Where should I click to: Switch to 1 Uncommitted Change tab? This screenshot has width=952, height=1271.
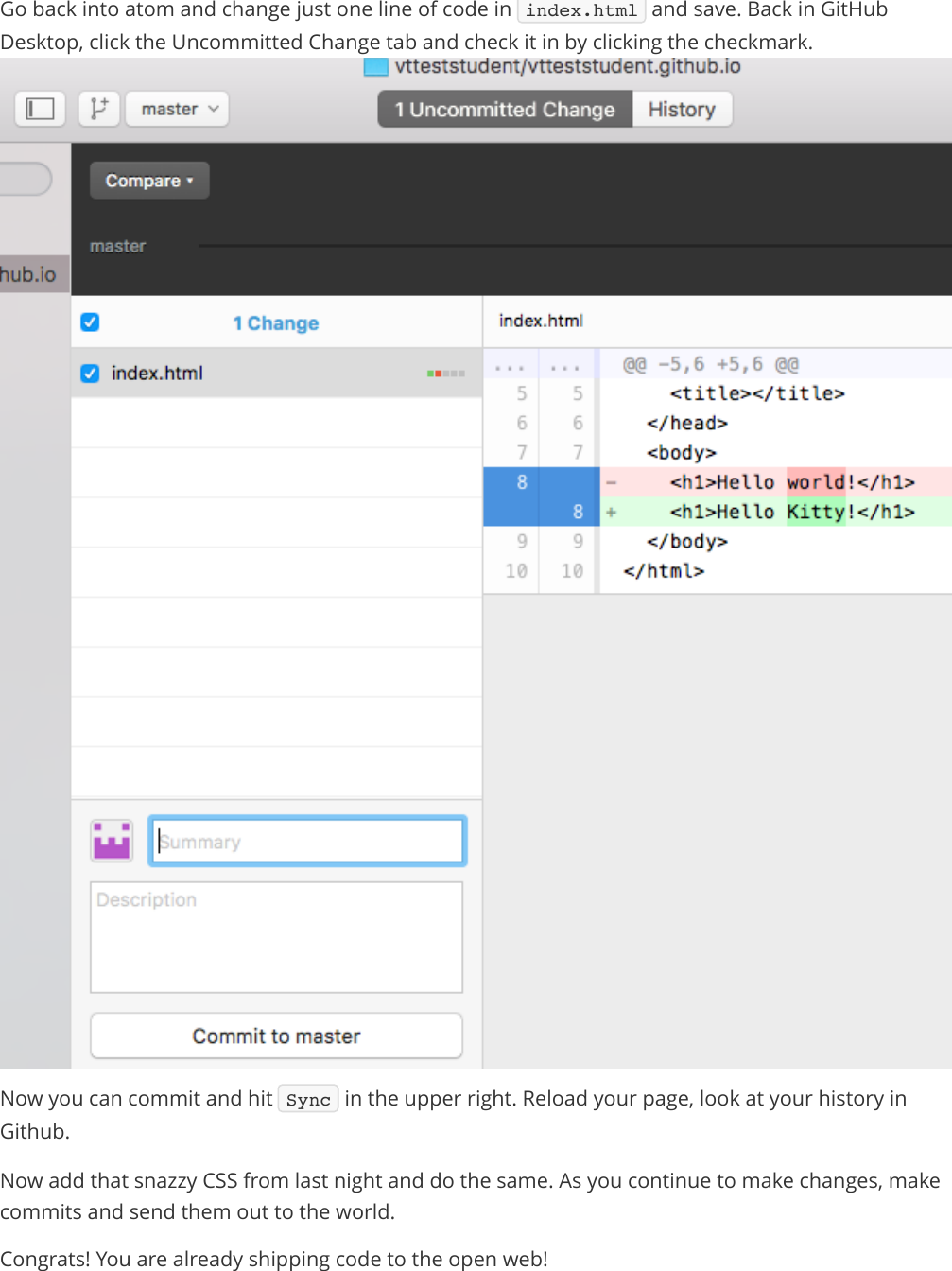[x=505, y=109]
